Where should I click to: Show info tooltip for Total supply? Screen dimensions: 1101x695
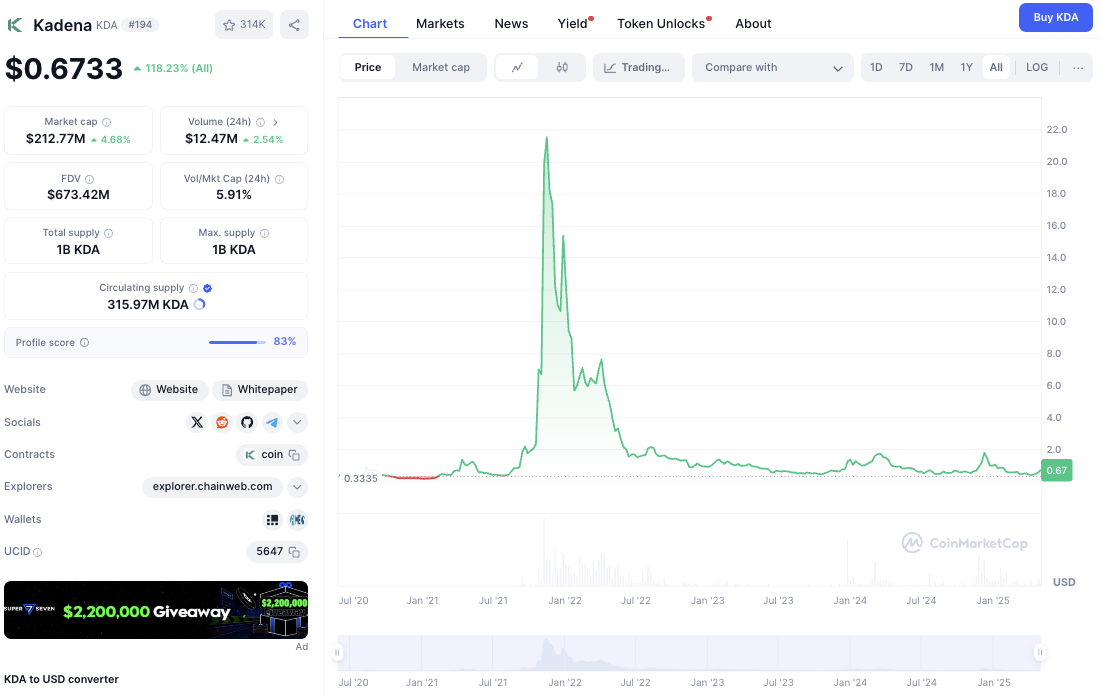click(x=108, y=233)
